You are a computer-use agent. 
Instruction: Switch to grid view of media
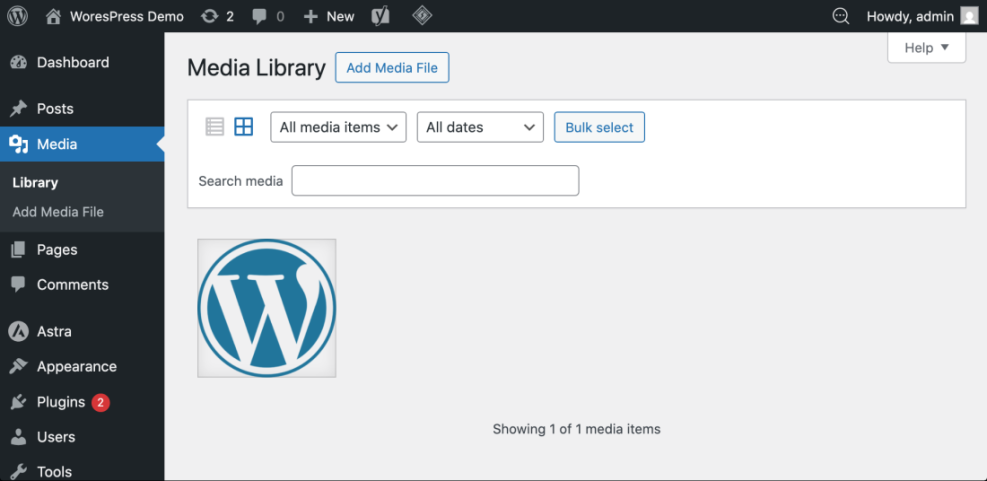click(x=244, y=127)
